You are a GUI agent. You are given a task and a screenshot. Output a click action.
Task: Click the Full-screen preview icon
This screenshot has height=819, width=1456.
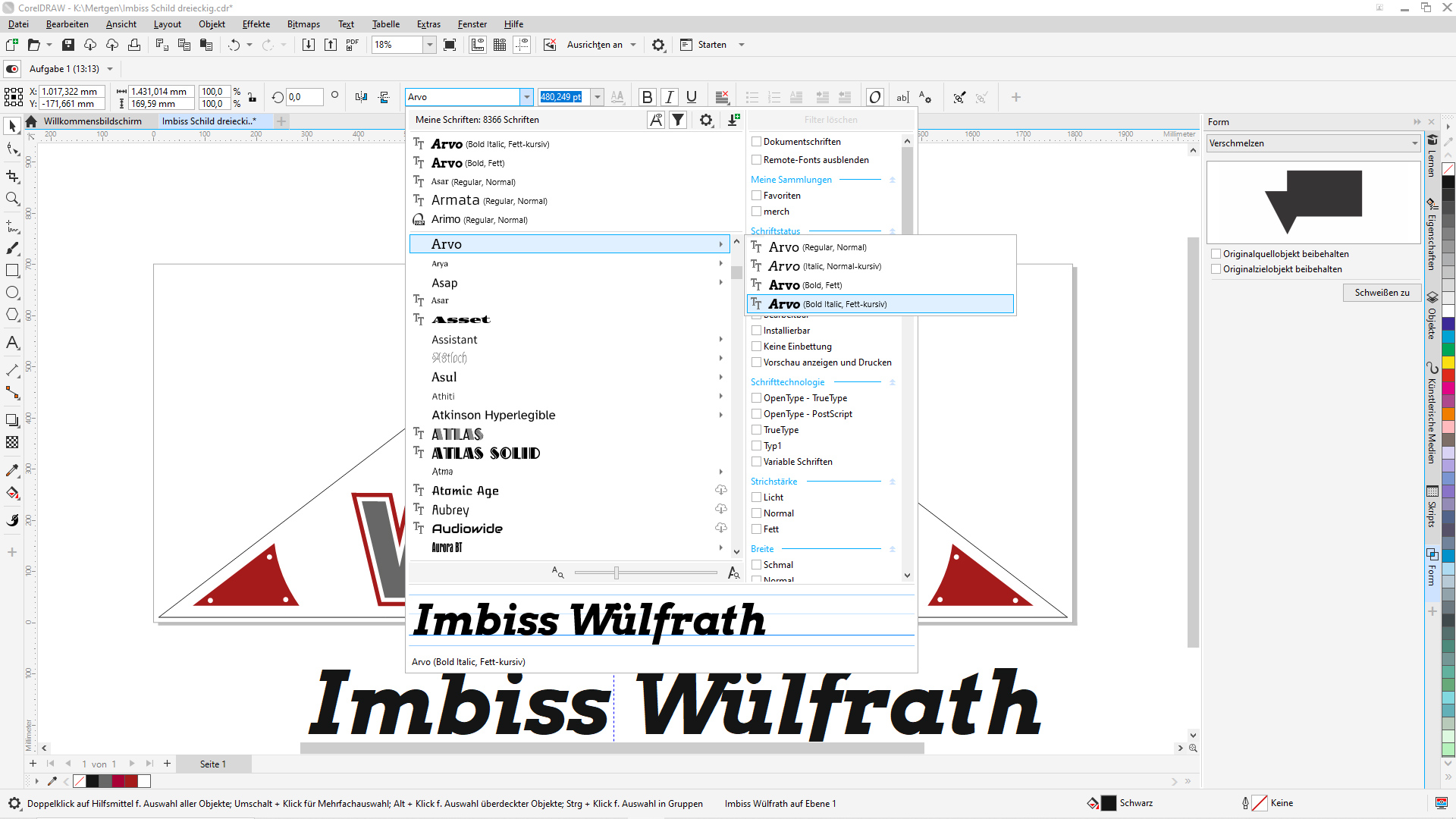click(x=450, y=45)
